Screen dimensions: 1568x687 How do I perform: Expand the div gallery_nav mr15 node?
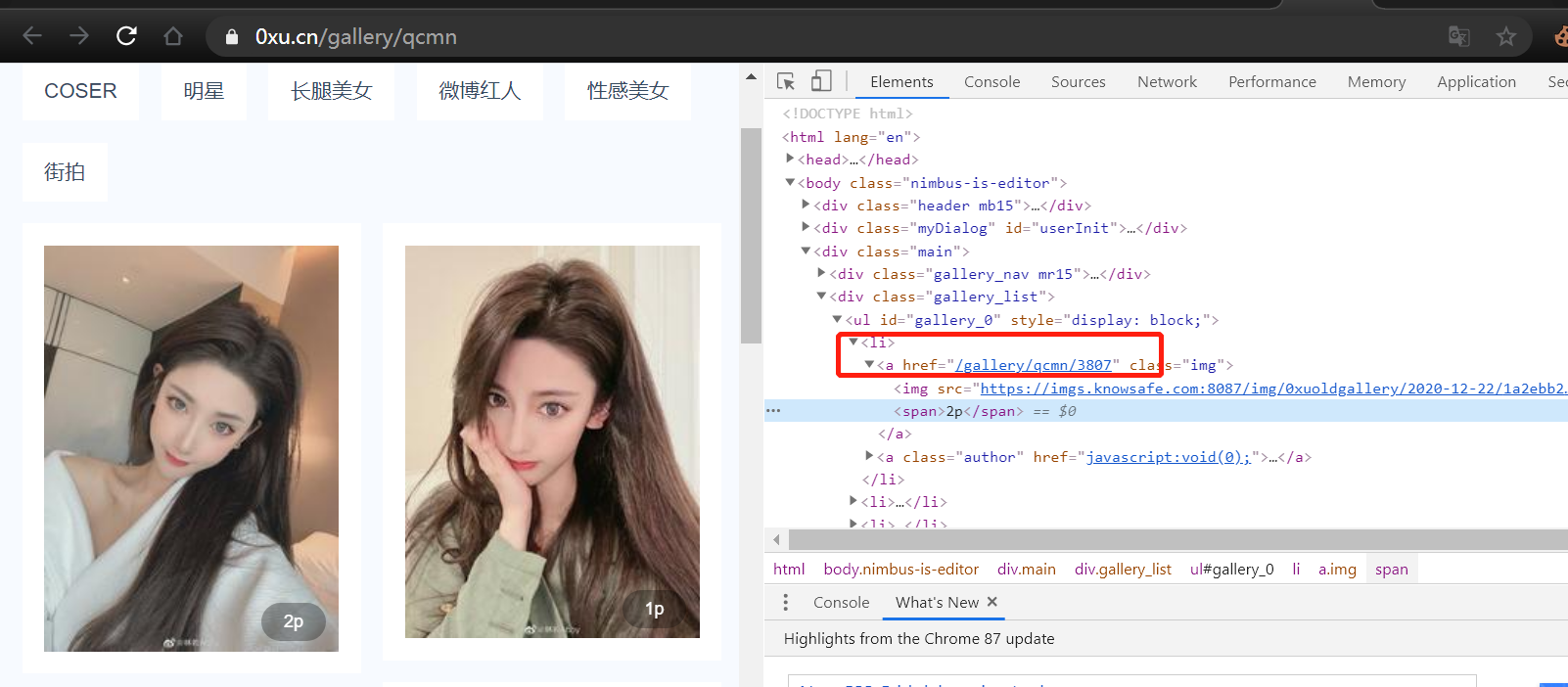[821, 273]
